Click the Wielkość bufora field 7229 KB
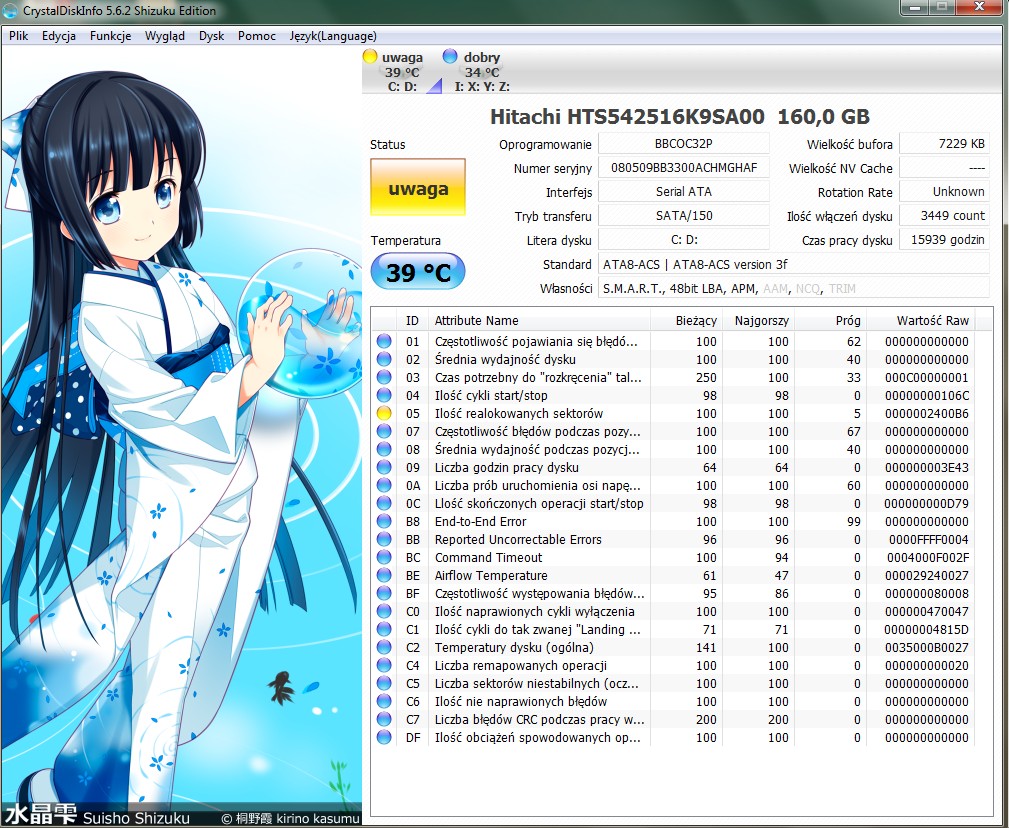 pyautogui.click(x=944, y=143)
